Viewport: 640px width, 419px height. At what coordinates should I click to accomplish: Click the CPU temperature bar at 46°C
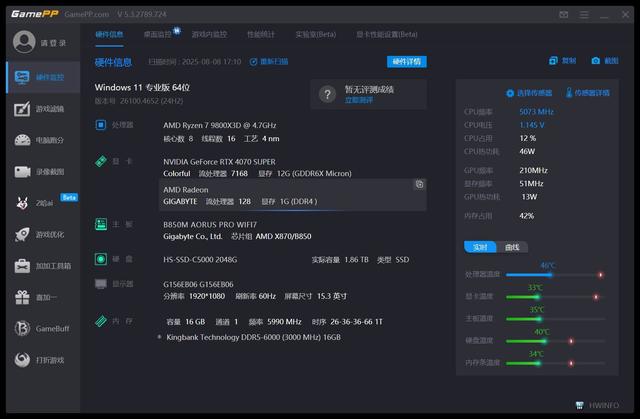click(555, 275)
